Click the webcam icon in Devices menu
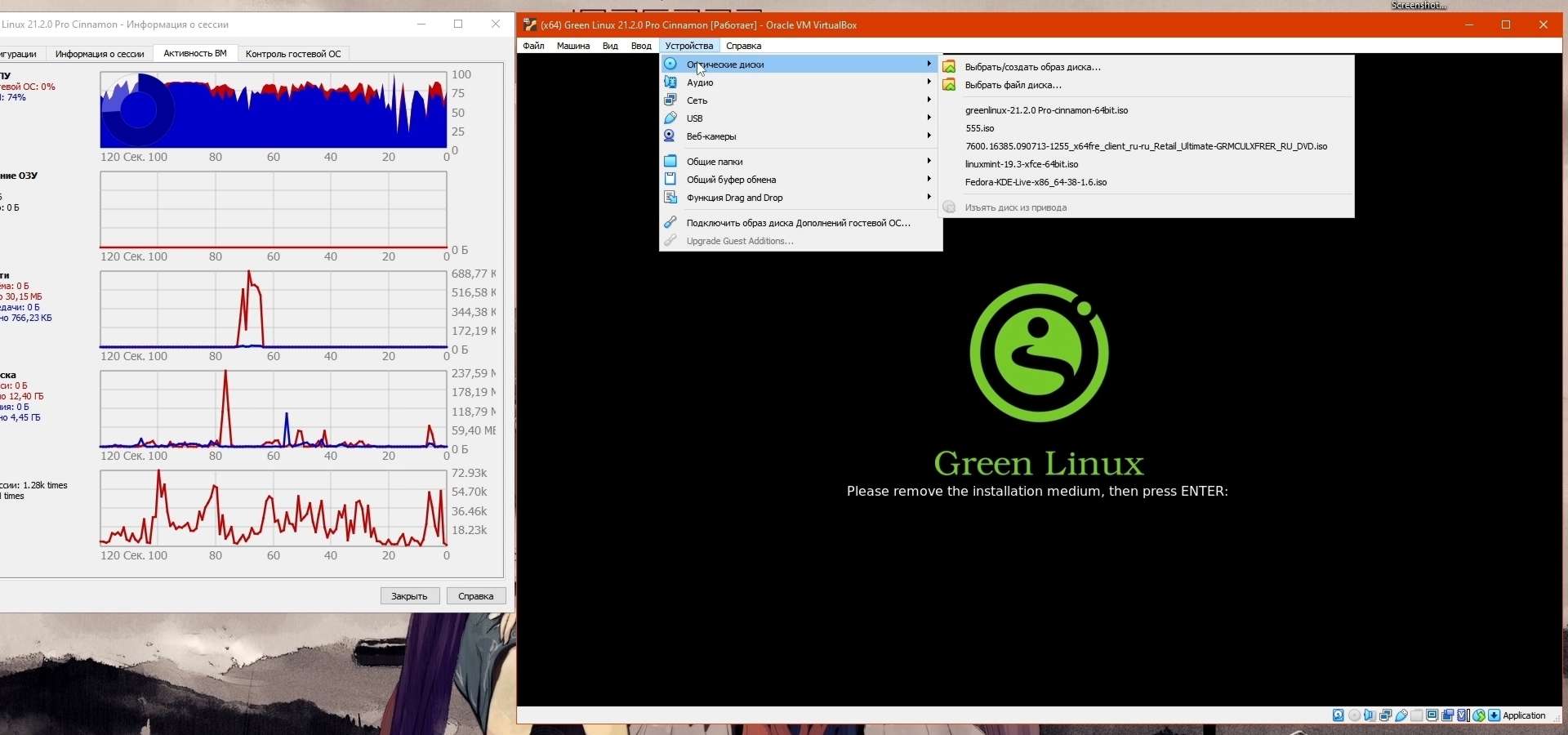The height and width of the screenshot is (735, 1568). click(x=670, y=136)
